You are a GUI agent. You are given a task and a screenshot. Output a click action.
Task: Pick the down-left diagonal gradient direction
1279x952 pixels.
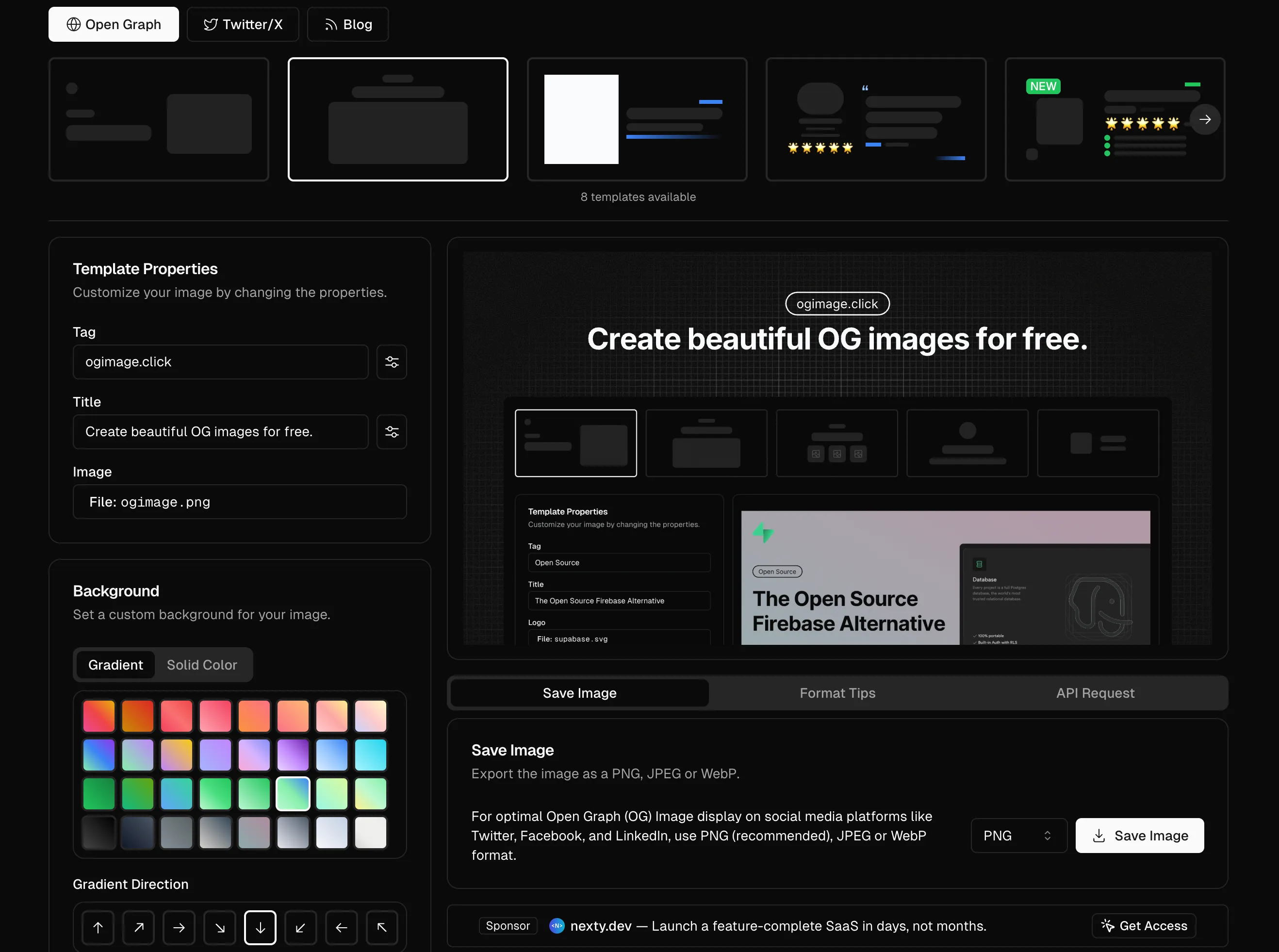pyautogui.click(x=301, y=927)
